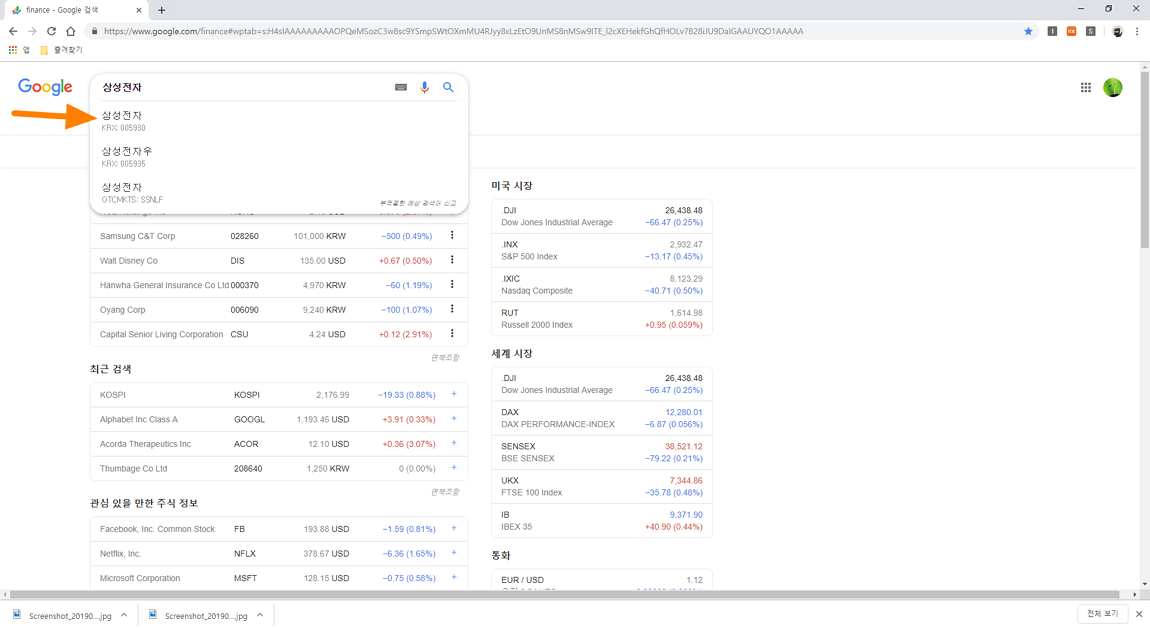Click the 전체 보기 downloads button
This screenshot has width=1150, height=629.
[x=1102, y=614]
